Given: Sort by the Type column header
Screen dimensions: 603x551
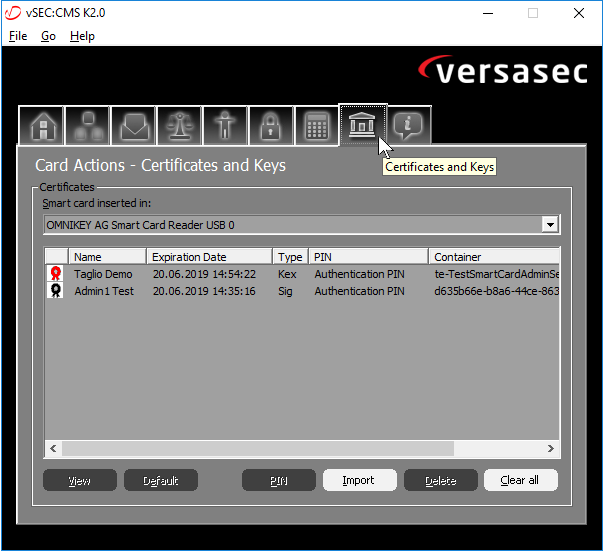Looking at the screenshot, I should tap(290, 256).
